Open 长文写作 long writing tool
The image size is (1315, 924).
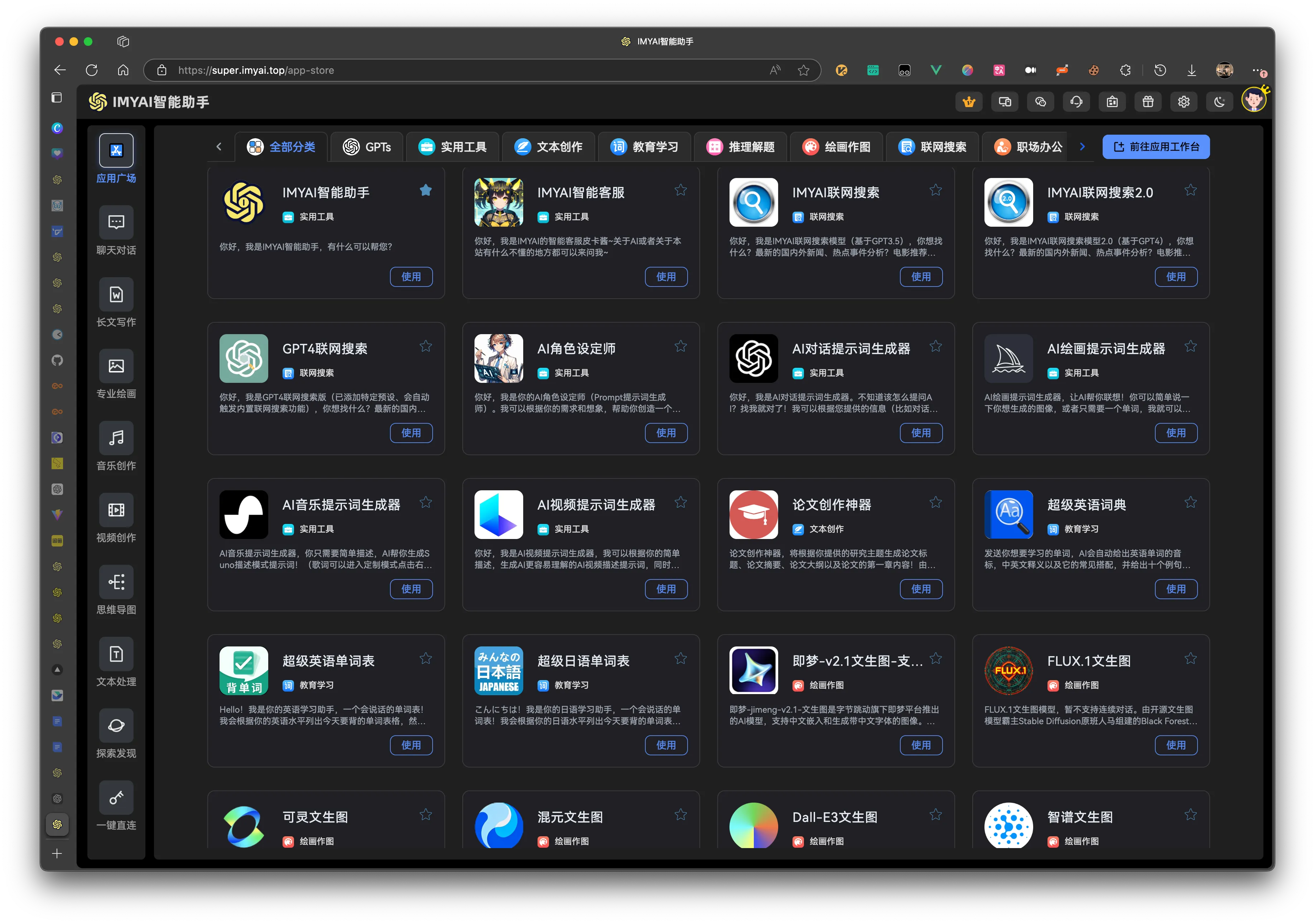(x=116, y=303)
